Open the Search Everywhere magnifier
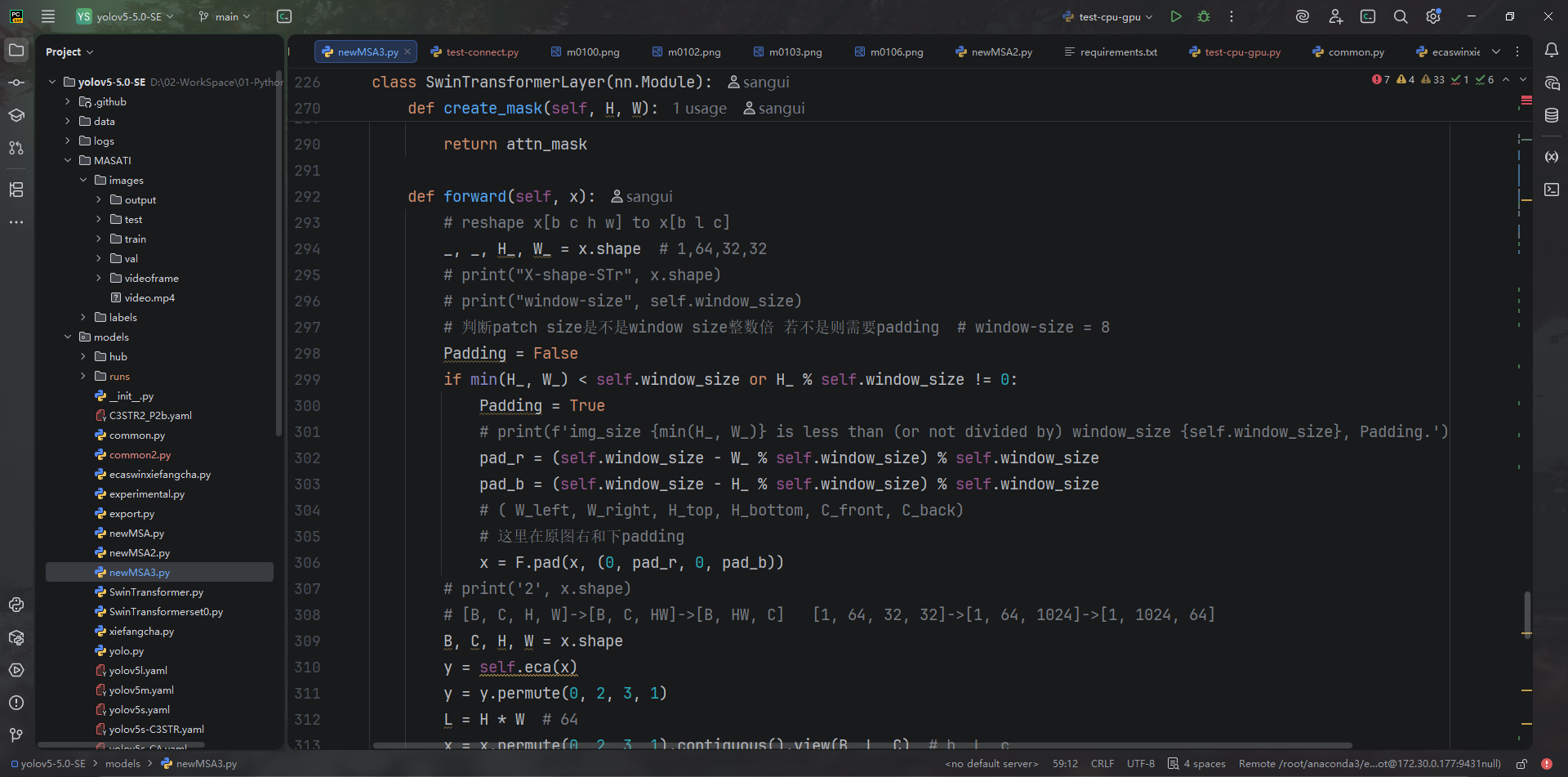Image resolution: width=1568 pixels, height=777 pixels. [x=1401, y=16]
